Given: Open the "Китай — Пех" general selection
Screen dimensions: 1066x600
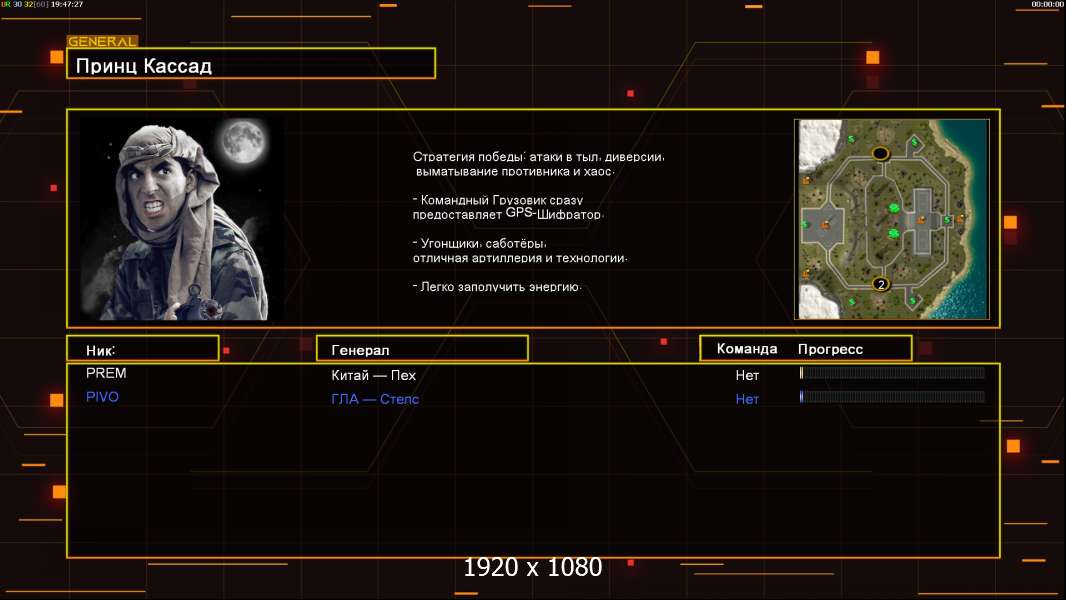Looking at the screenshot, I should click(373, 375).
